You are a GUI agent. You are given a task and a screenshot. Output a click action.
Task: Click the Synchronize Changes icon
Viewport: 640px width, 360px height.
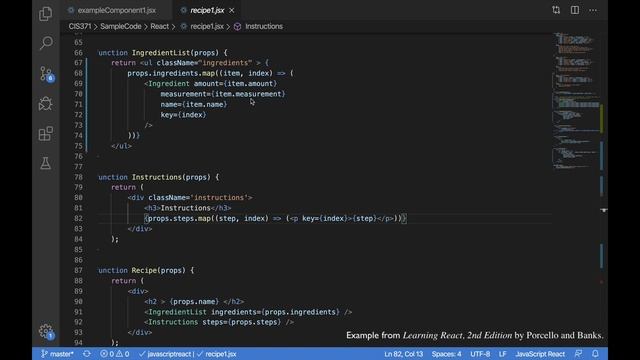(87, 354)
